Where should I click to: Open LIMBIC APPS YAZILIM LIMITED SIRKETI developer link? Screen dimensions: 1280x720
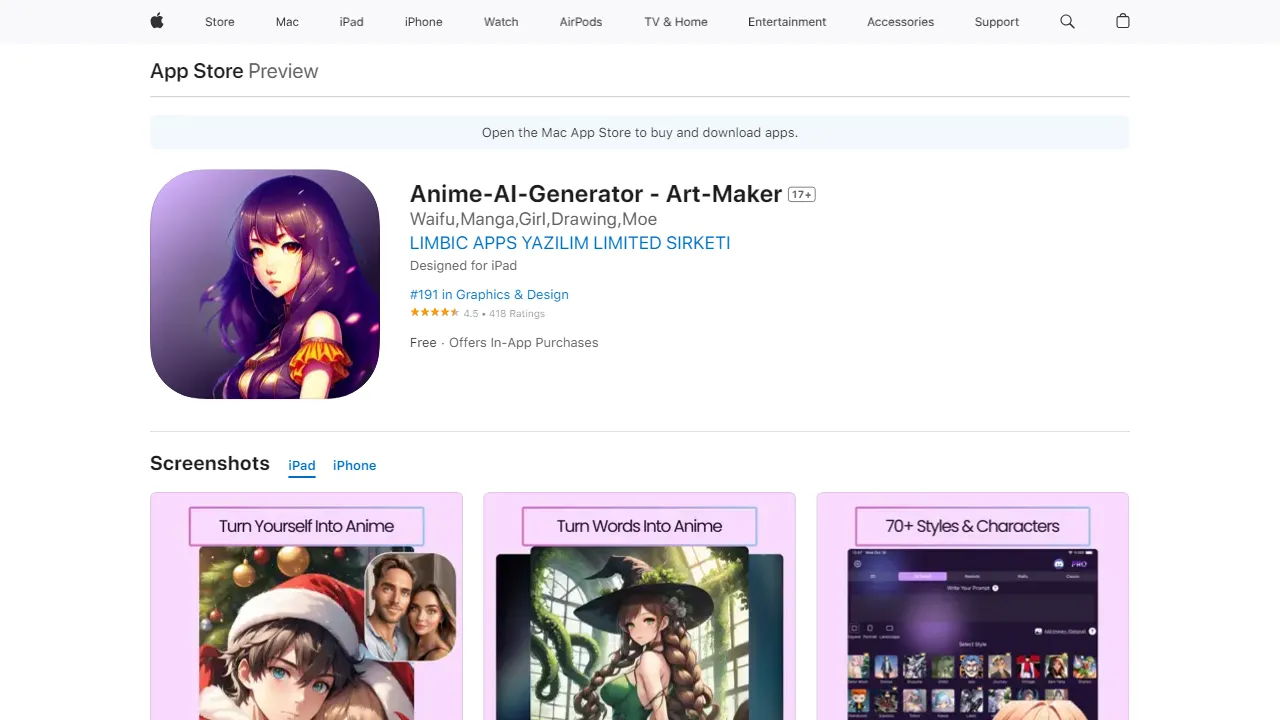pos(570,243)
